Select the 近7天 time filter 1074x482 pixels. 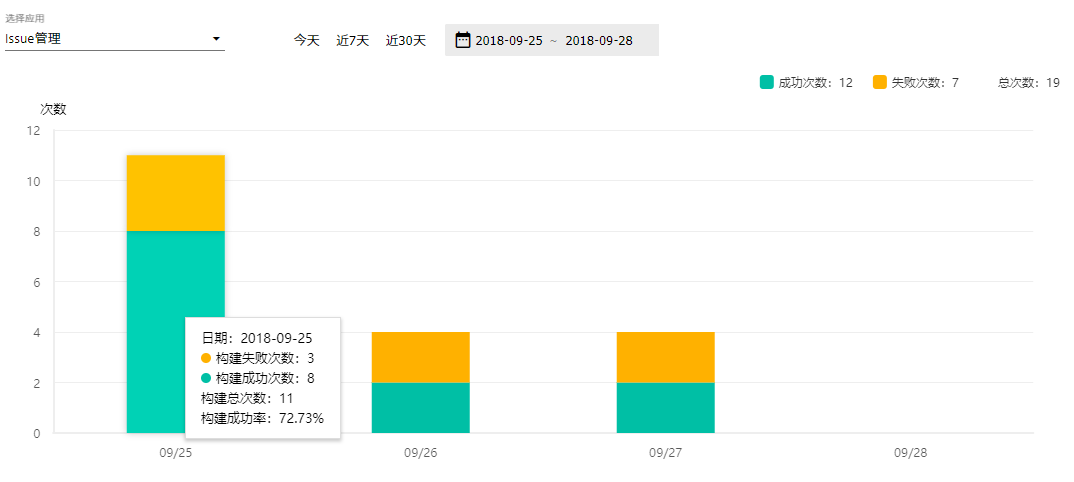pyautogui.click(x=353, y=40)
